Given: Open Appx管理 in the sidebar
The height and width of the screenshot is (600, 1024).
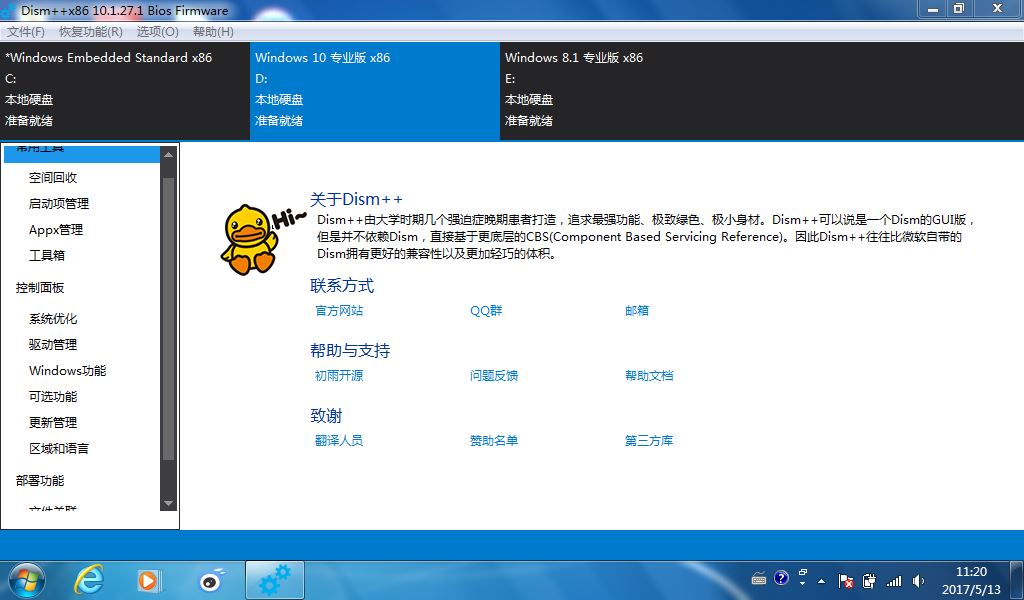Looking at the screenshot, I should click(56, 230).
